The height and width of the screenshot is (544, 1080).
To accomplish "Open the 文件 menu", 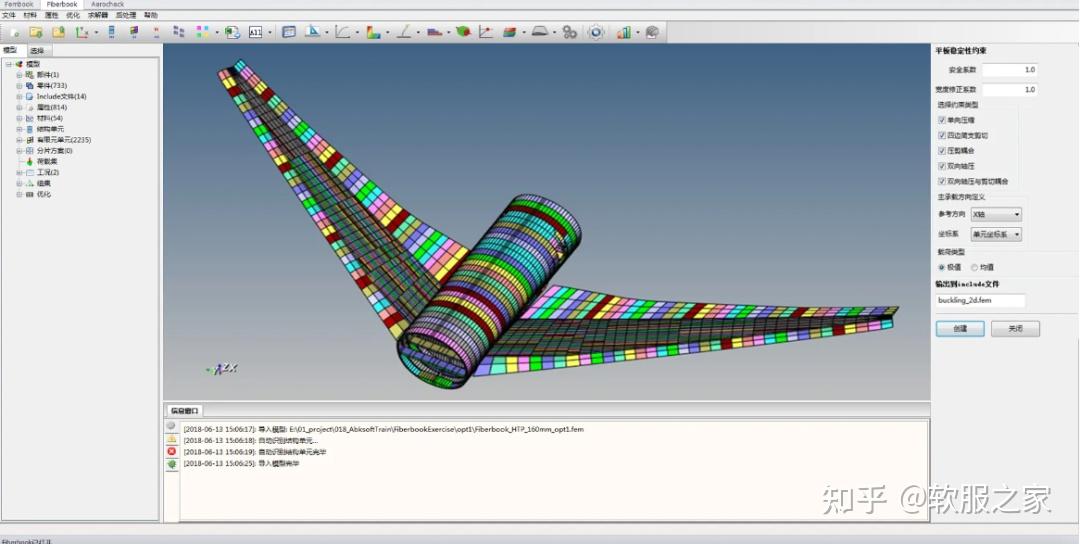I will [9, 15].
